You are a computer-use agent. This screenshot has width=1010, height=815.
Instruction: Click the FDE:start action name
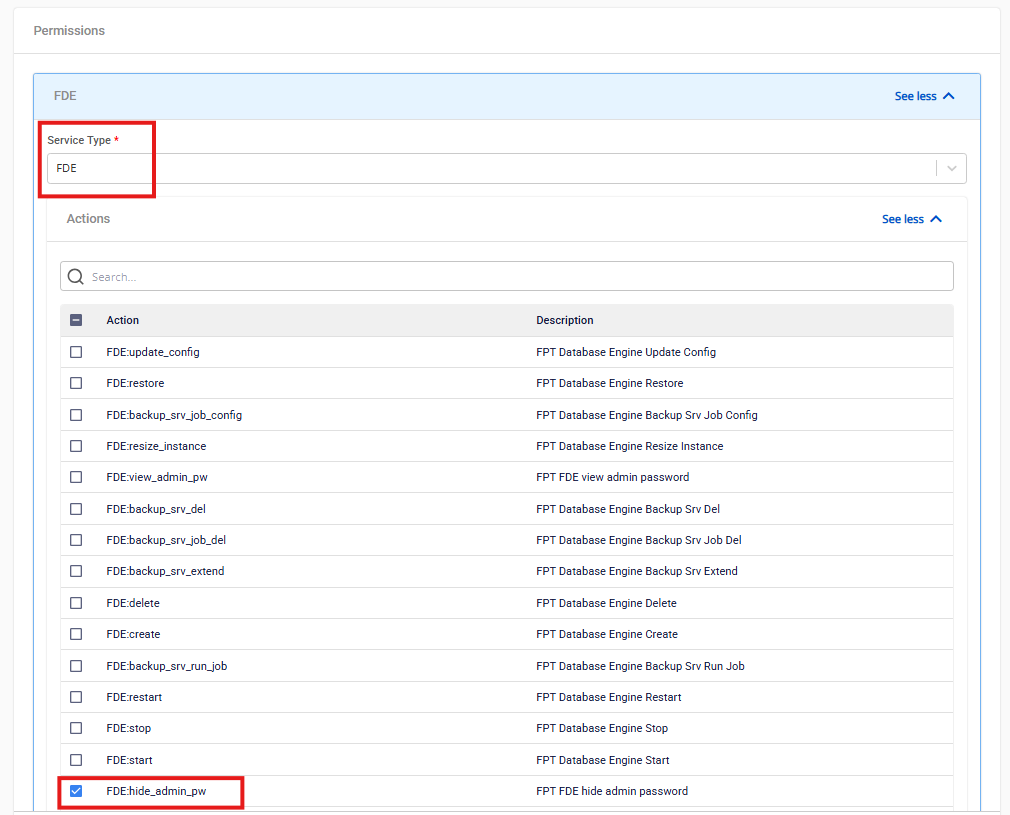click(129, 760)
